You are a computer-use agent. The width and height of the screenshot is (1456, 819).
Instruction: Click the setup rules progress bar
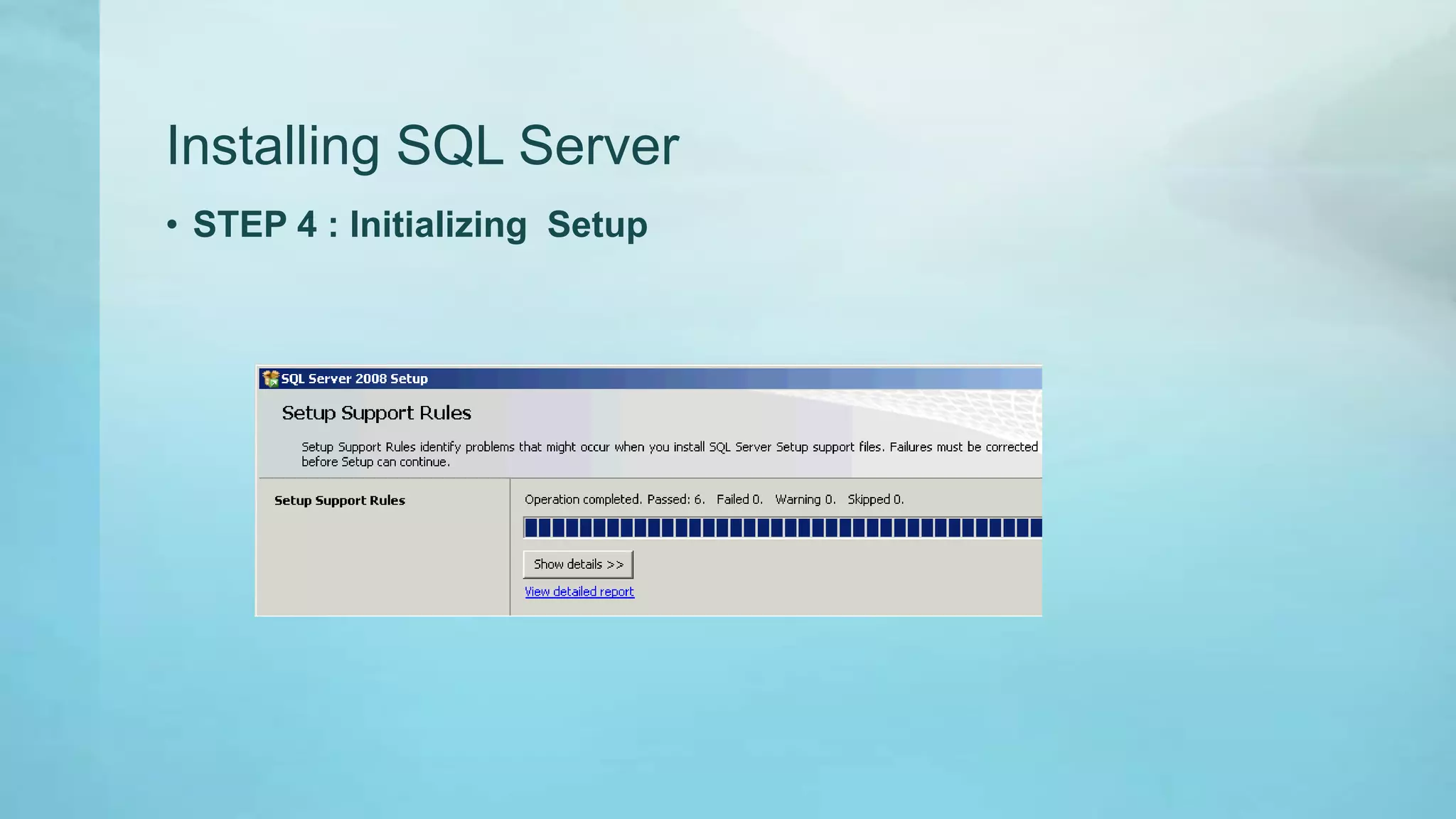tap(783, 528)
